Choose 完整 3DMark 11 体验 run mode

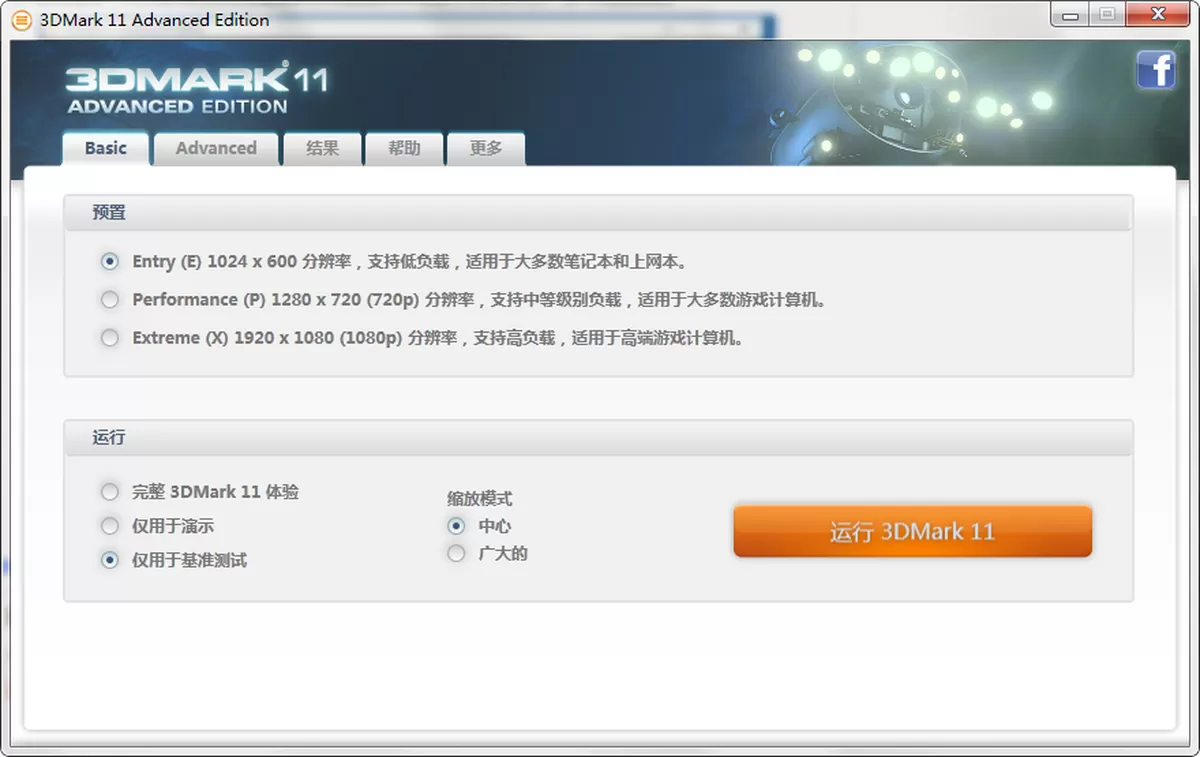pyautogui.click(x=109, y=491)
